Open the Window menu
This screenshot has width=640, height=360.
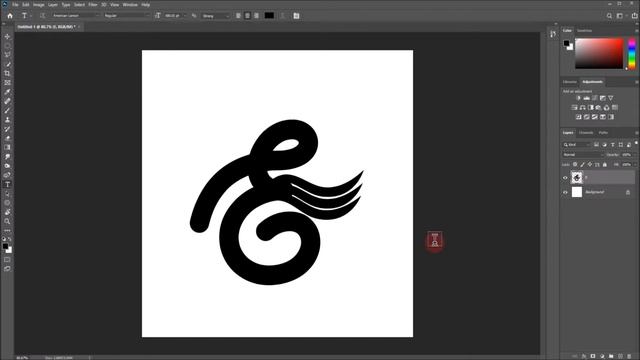pos(130,5)
